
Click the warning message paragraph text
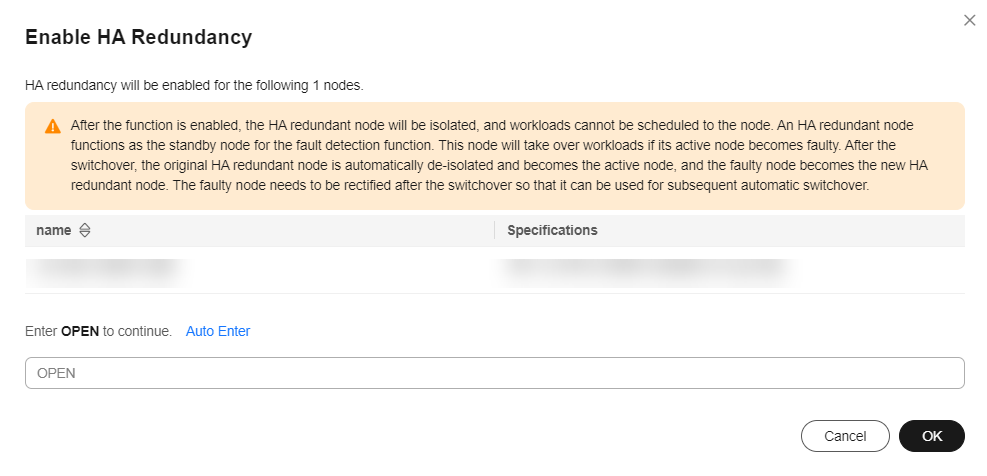pos(499,156)
